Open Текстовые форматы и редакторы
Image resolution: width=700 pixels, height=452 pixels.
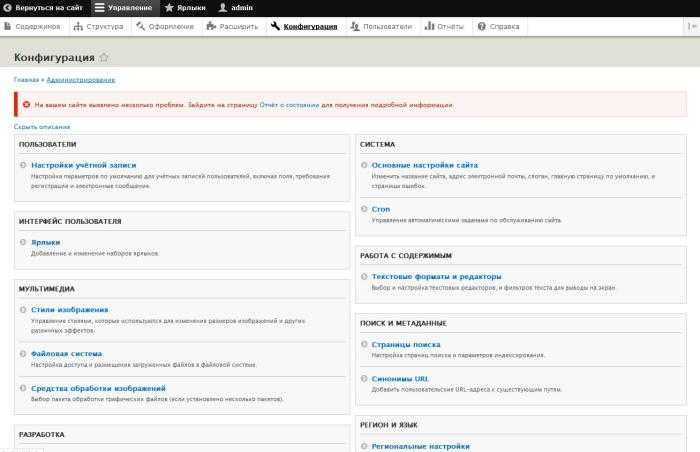point(436,277)
